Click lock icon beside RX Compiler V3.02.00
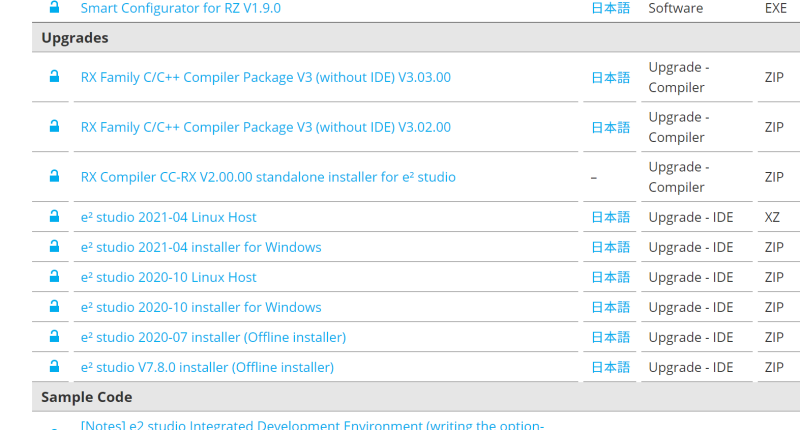Viewport: 800px width, 430px height. click(x=54, y=127)
